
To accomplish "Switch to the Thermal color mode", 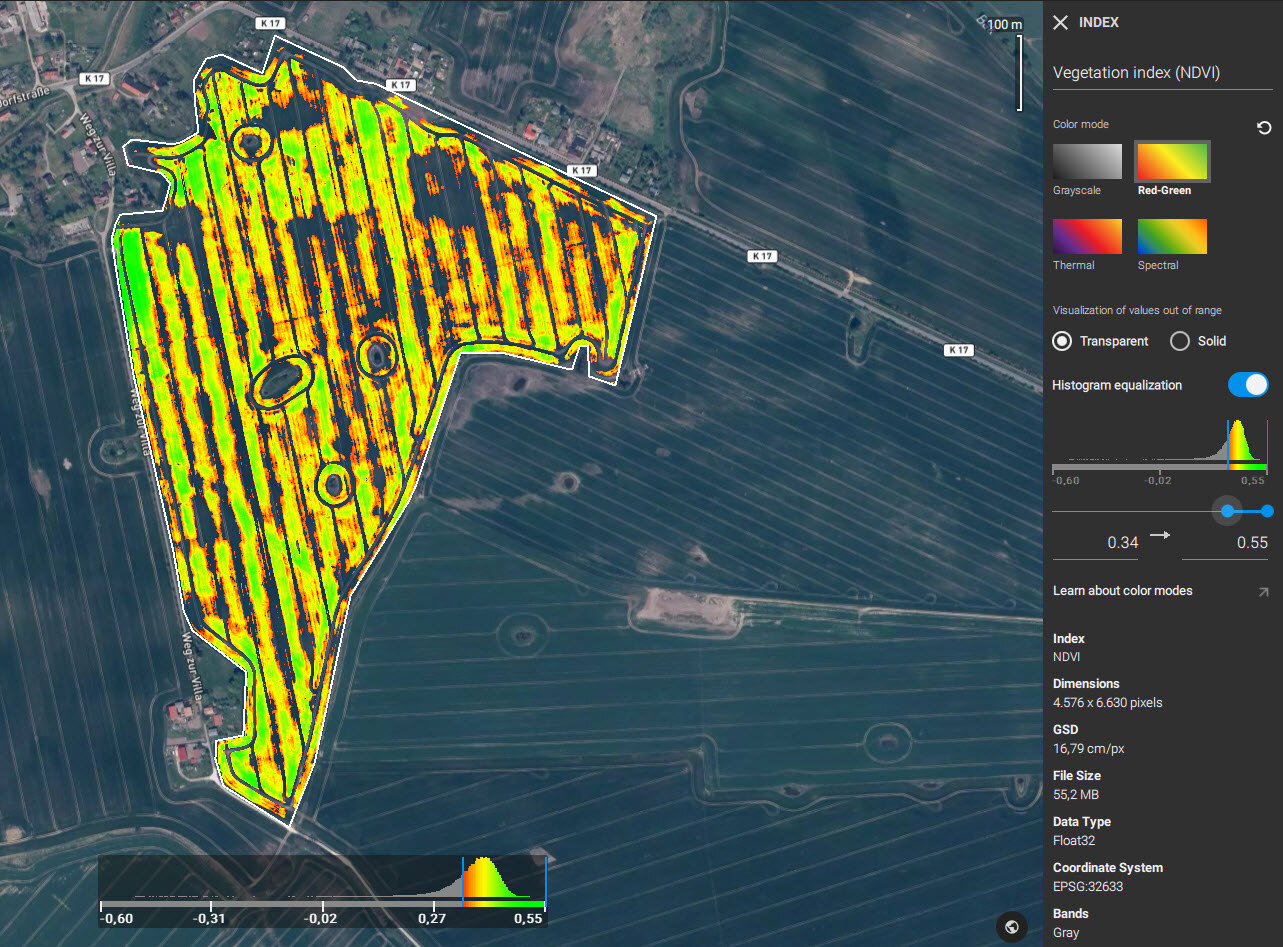I will pos(1087,237).
